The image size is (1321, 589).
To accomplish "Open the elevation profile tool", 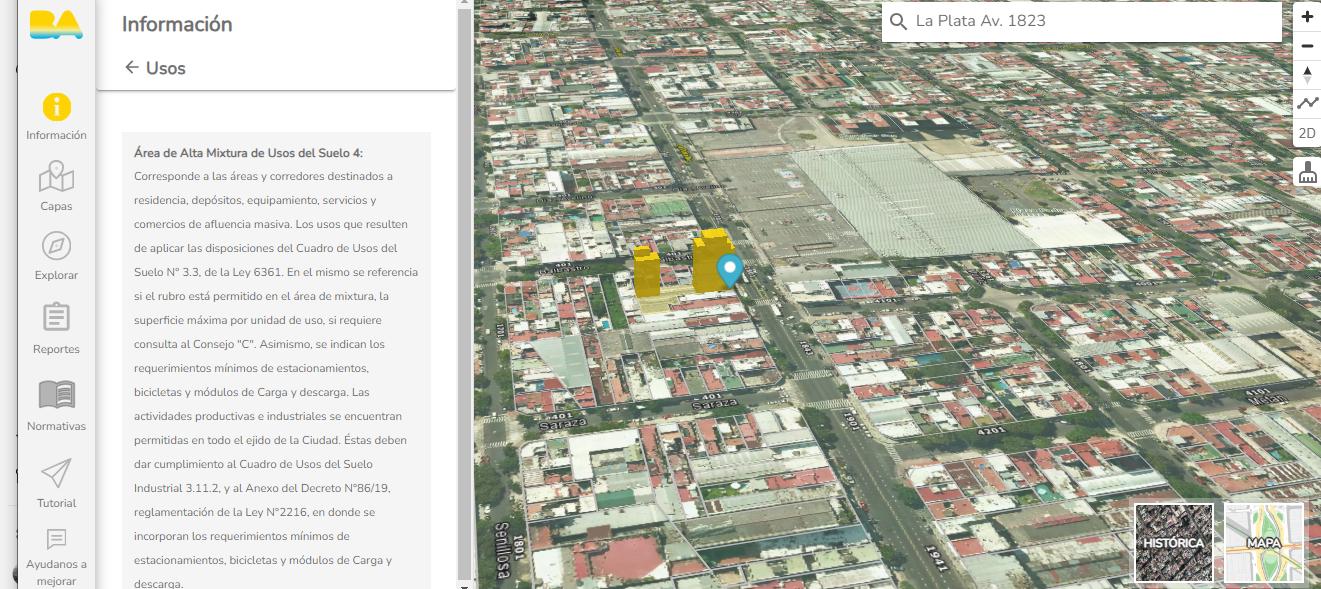I will click(1307, 104).
